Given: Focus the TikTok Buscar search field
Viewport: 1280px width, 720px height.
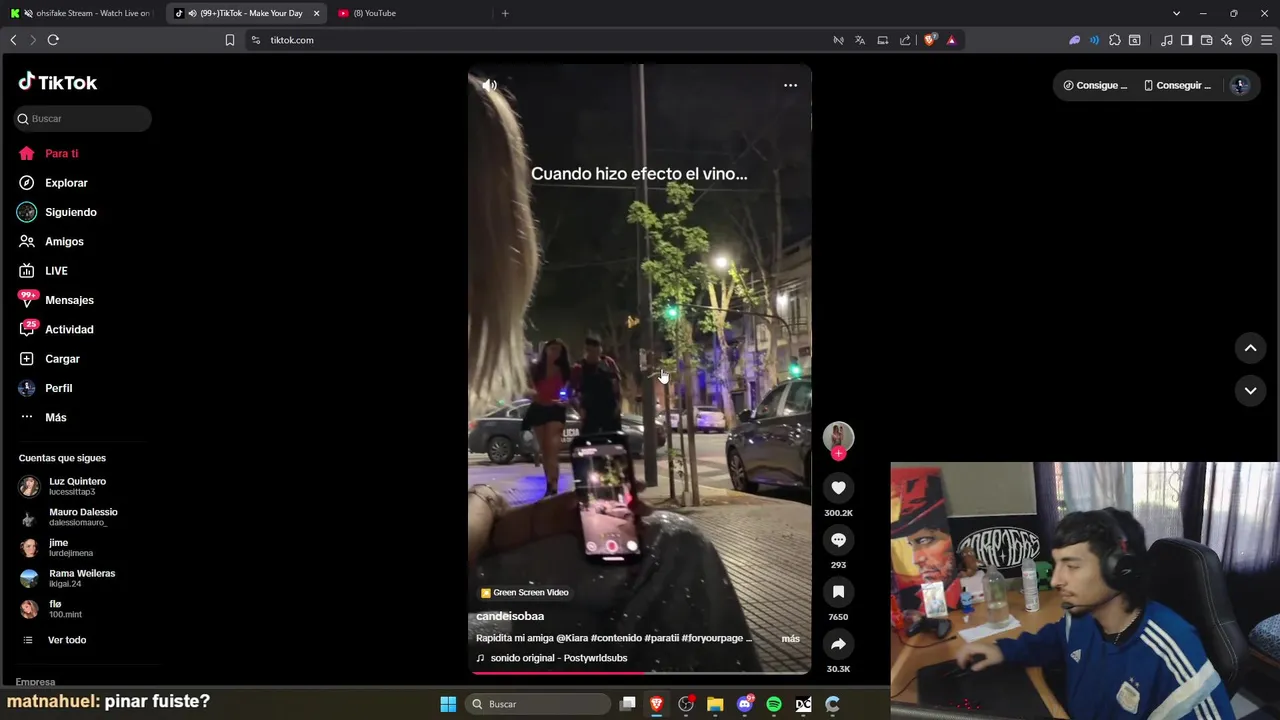Looking at the screenshot, I should pyautogui.click(x=83, y=118).
